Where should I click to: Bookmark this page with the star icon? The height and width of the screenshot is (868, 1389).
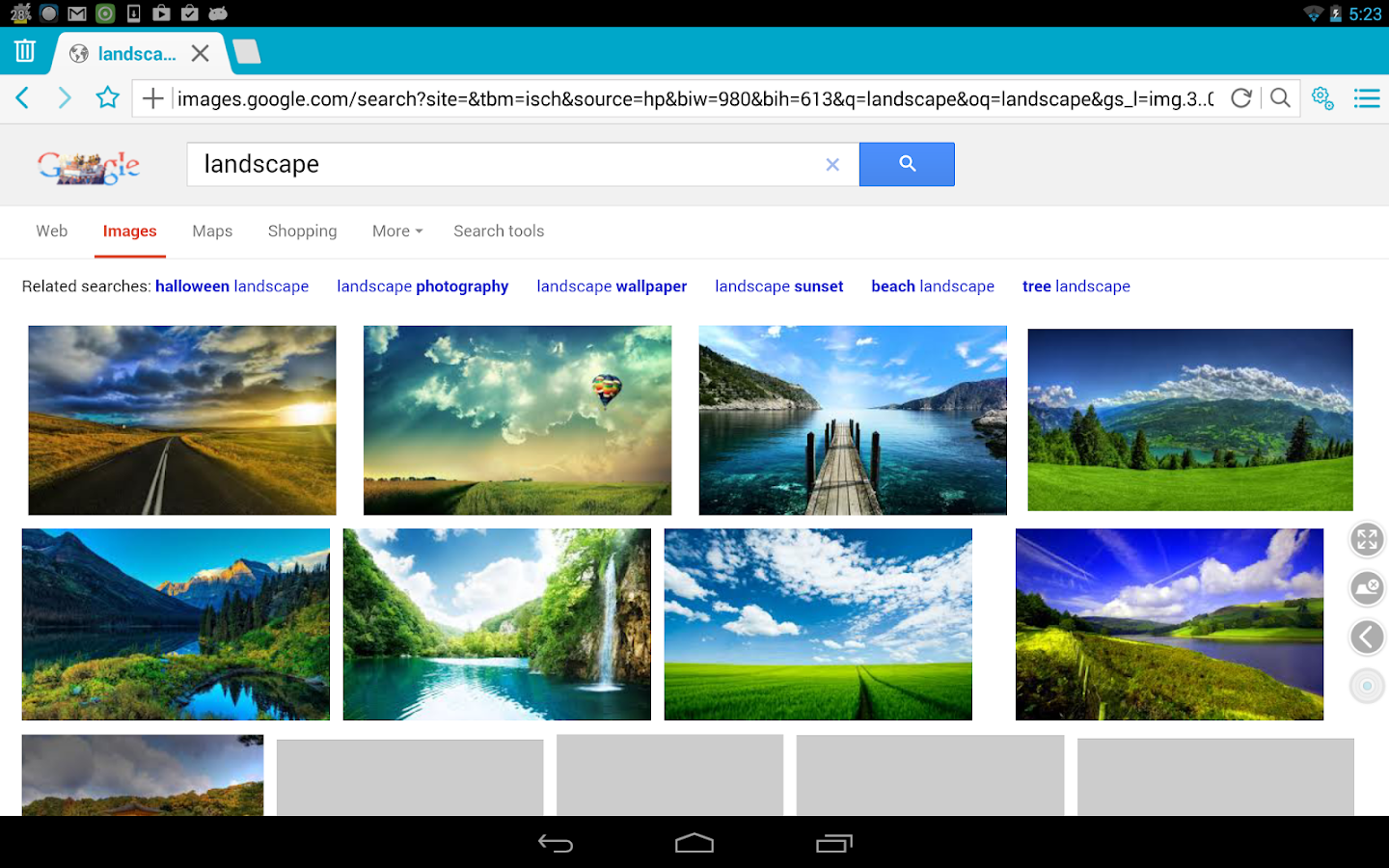coord(107,97)
